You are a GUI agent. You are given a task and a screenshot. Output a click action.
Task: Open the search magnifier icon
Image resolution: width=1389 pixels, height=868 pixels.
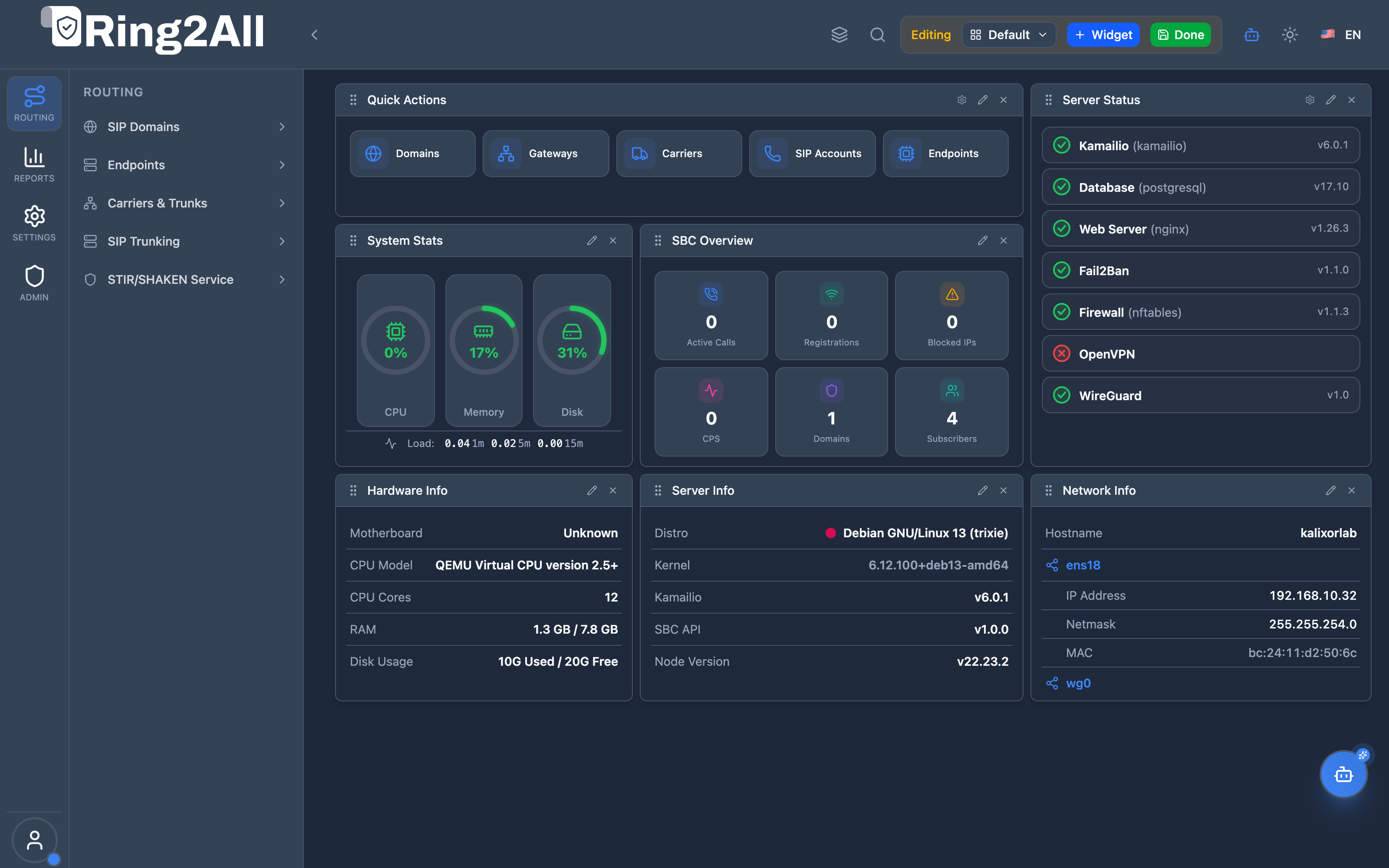coord(877,34)
